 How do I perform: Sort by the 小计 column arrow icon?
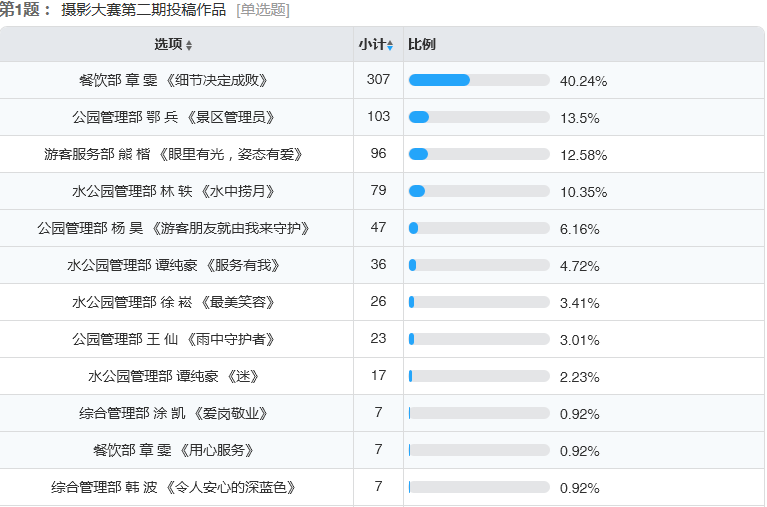click(390, 46)
